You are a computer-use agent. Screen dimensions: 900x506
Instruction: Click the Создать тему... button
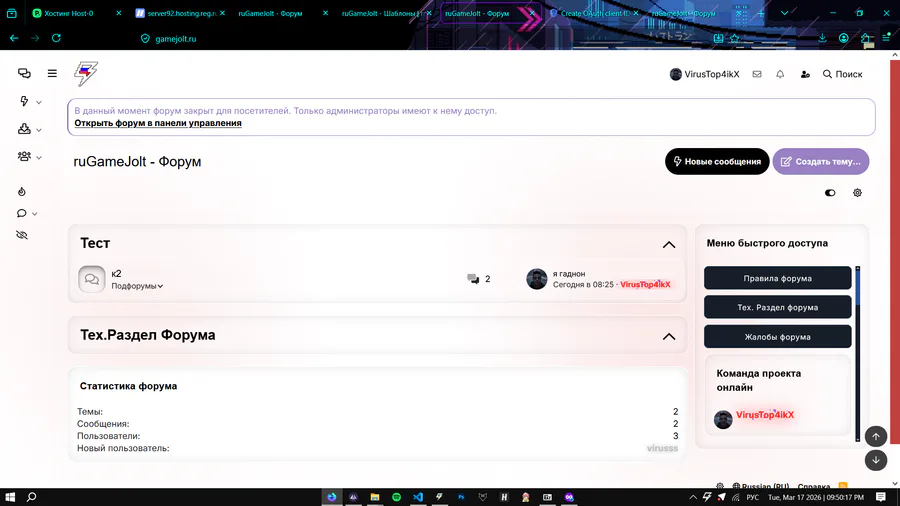821,161
